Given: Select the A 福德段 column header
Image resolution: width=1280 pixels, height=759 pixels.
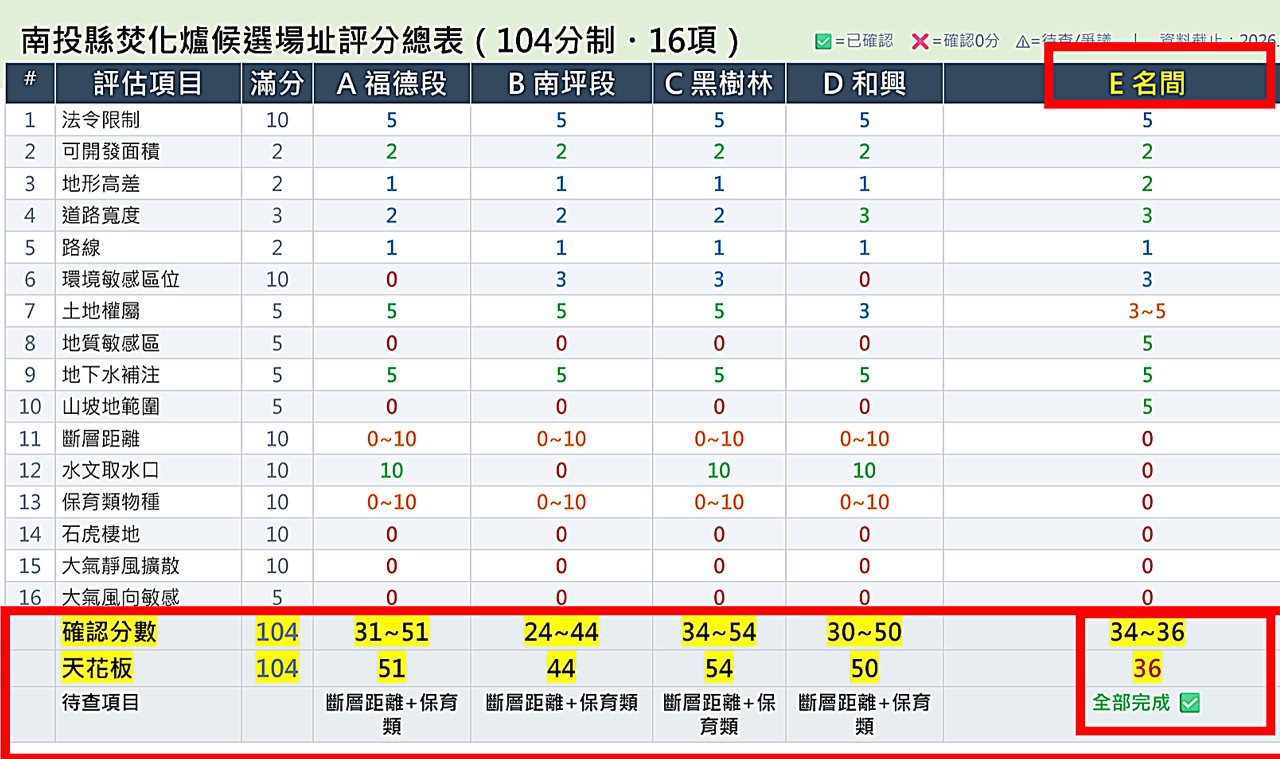Looking at the screenshot, I should point(391,84).
